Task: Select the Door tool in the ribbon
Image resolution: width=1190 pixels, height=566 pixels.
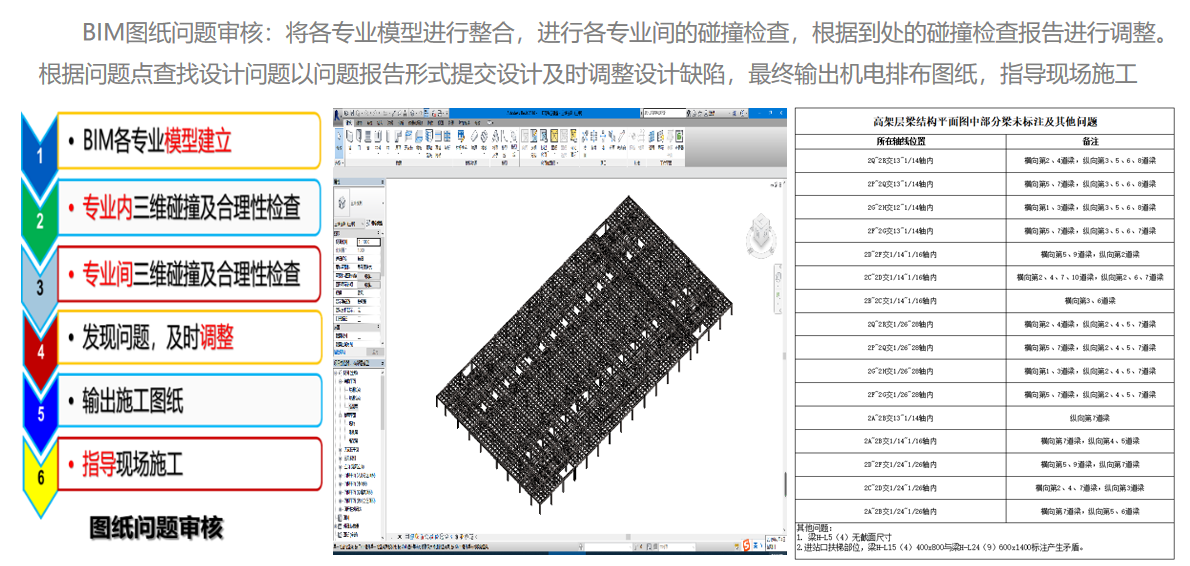Action: click(x=359, y=141)
